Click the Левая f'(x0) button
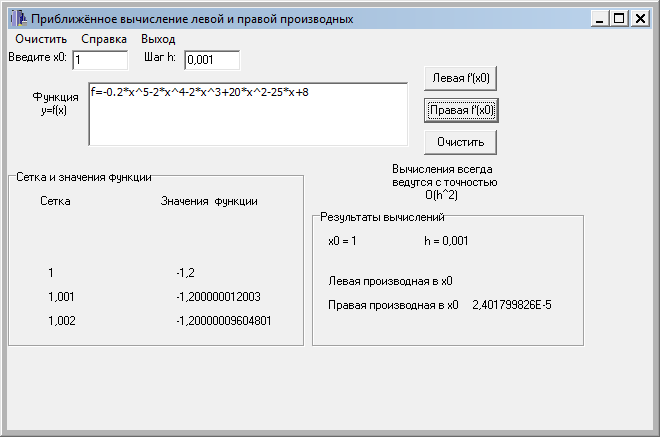 (460, 78)
